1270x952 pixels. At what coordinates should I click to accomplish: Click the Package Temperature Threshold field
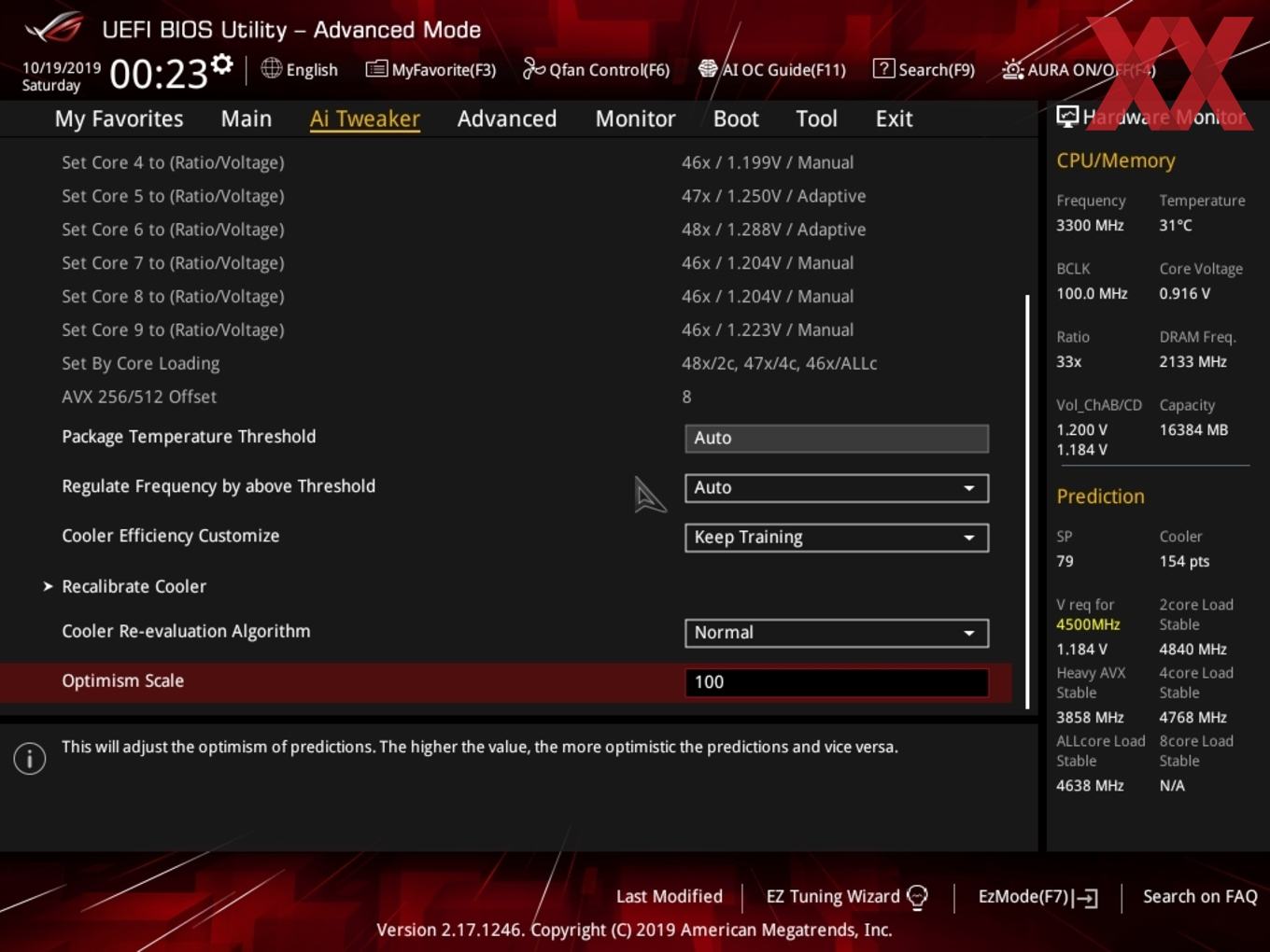837,438
